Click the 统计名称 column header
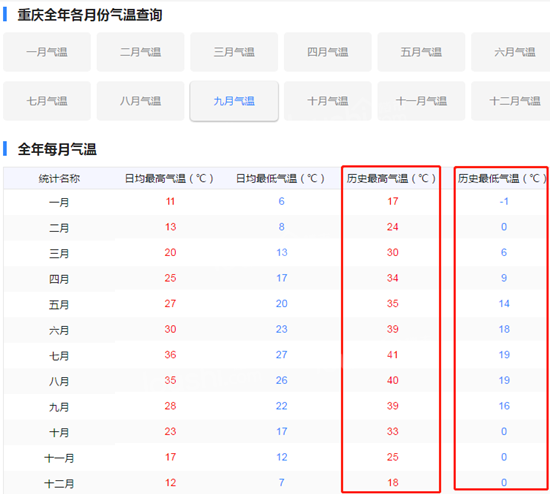 click(x=59, y=179)
